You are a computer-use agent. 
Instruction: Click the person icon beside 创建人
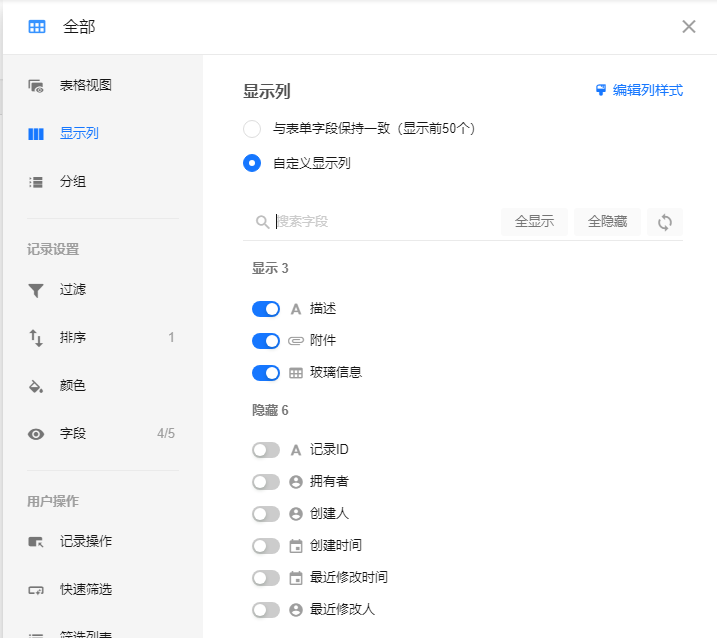pyautogui.click(x=296, y=514)
